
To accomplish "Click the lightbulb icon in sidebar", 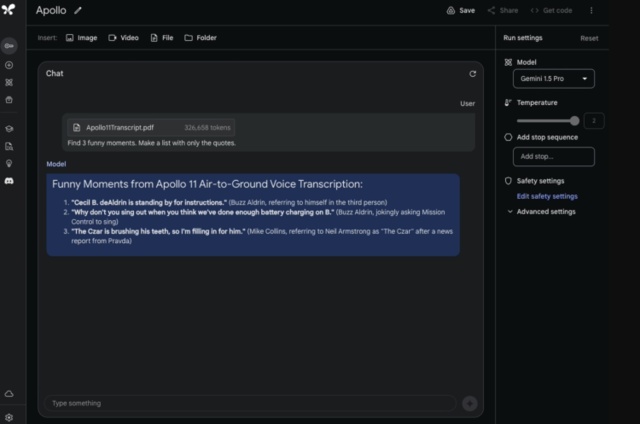I will click(9, 163).
